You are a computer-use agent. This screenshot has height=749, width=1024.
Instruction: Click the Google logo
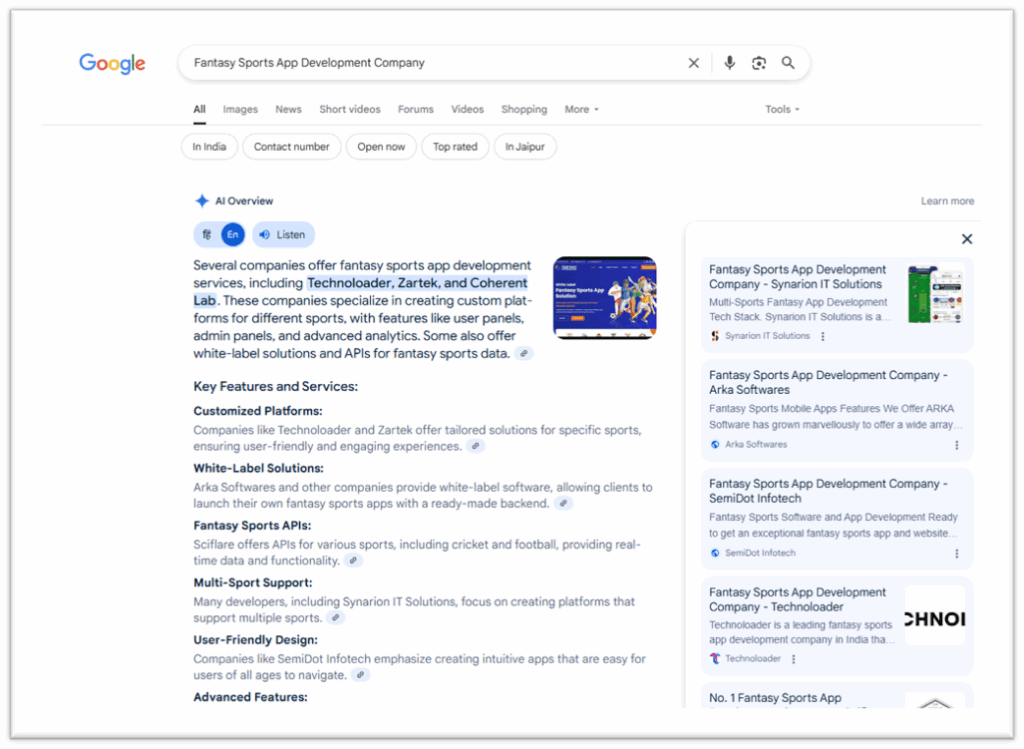112,63
